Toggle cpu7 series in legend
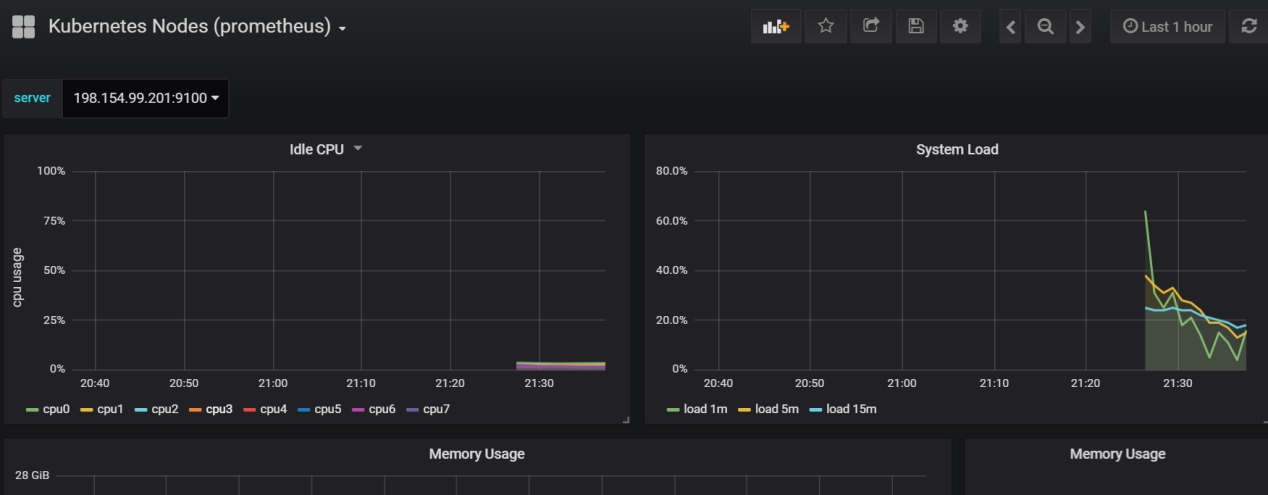1268x495 pixels. [x=428, y=409]
